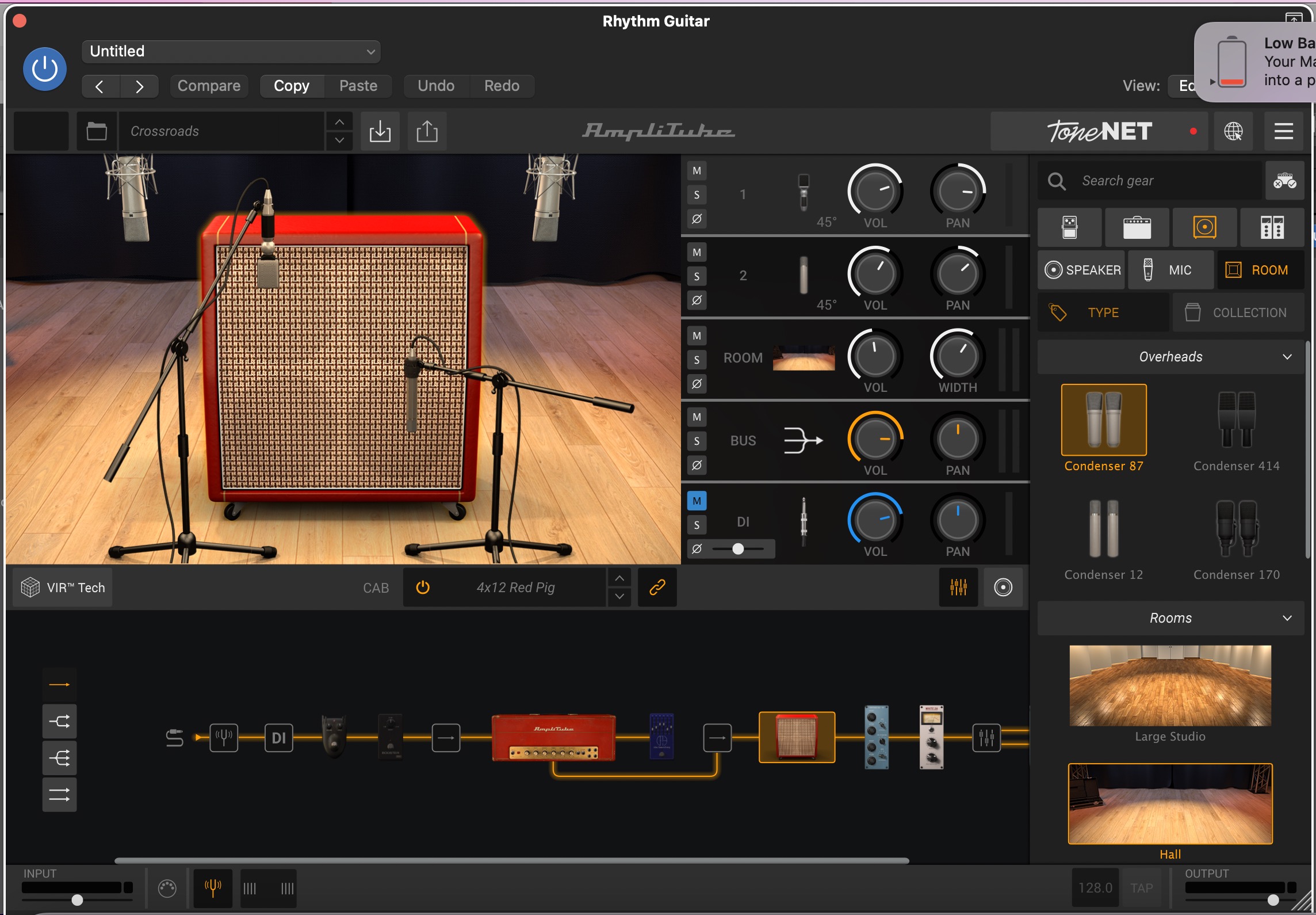Solo the BUS channel

(x=697, y=441)
